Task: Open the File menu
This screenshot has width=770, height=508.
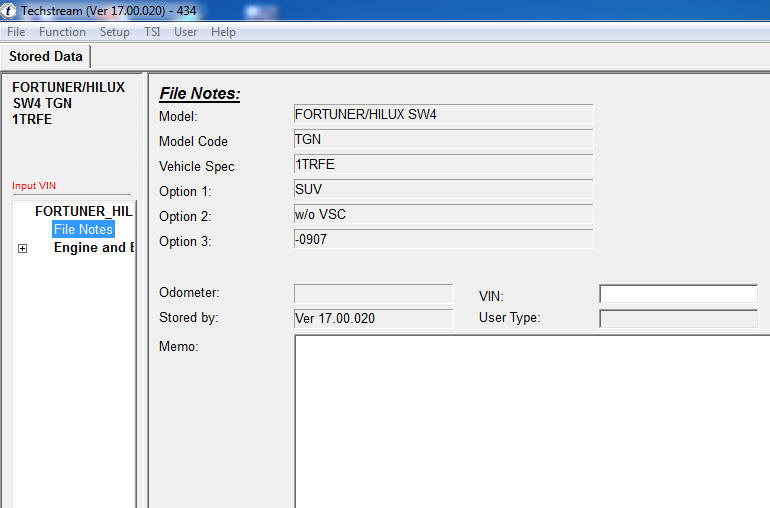Action: (x=16, y=32)
